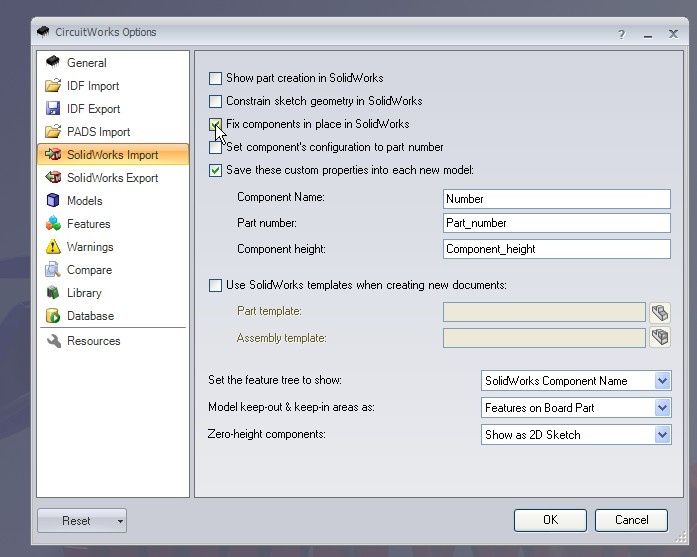
Task: Confirm settings with the OK button
Action: (x=550, y=520)
